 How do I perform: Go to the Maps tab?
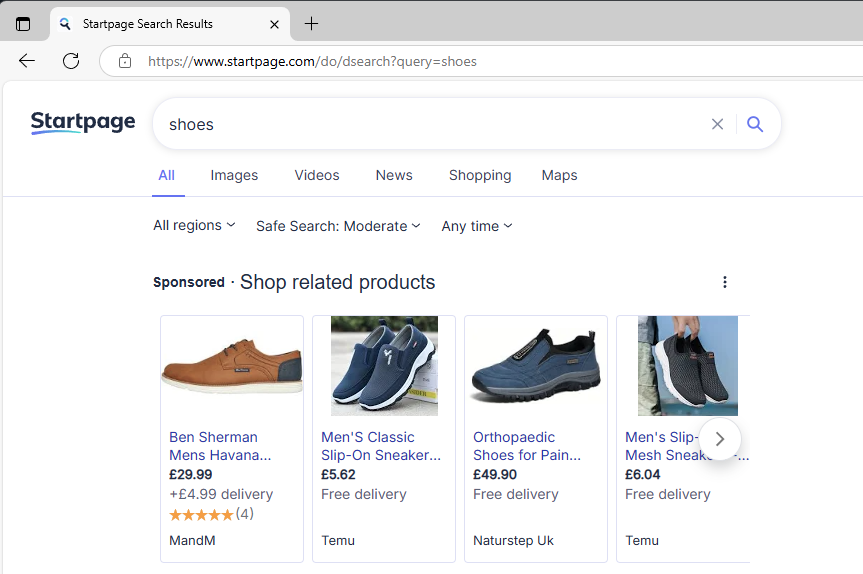559,175
